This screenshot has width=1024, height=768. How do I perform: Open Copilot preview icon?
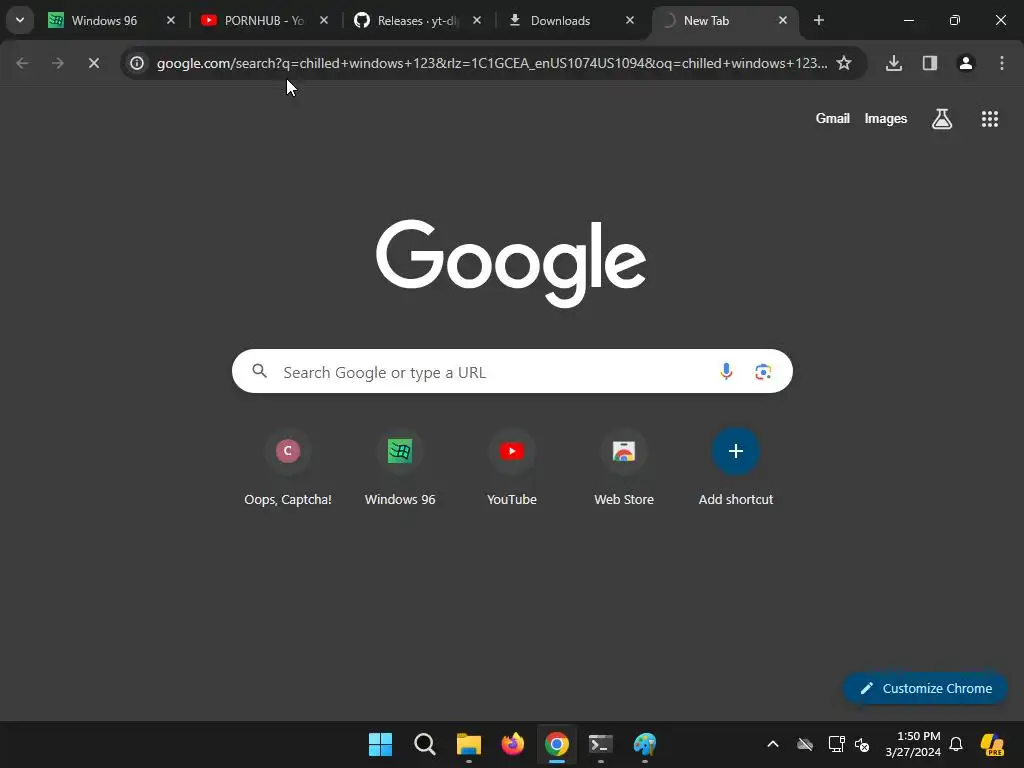[x=993, y=744]
